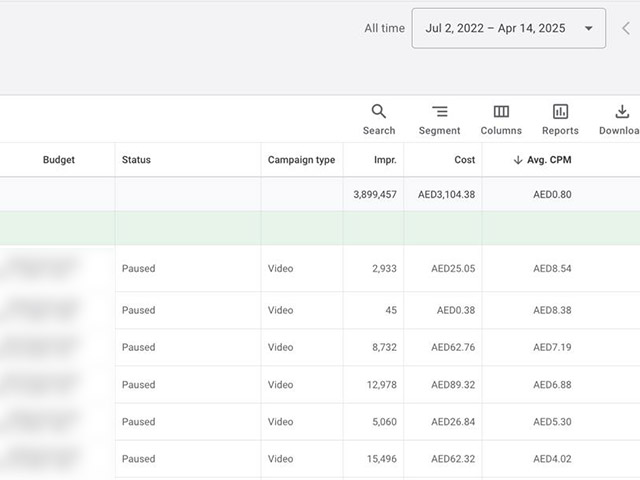Image resolution: width=640 pixels, height=480 pixels.
Task: Click Paused status in AED0.38 row
Action: pos(138,310)
